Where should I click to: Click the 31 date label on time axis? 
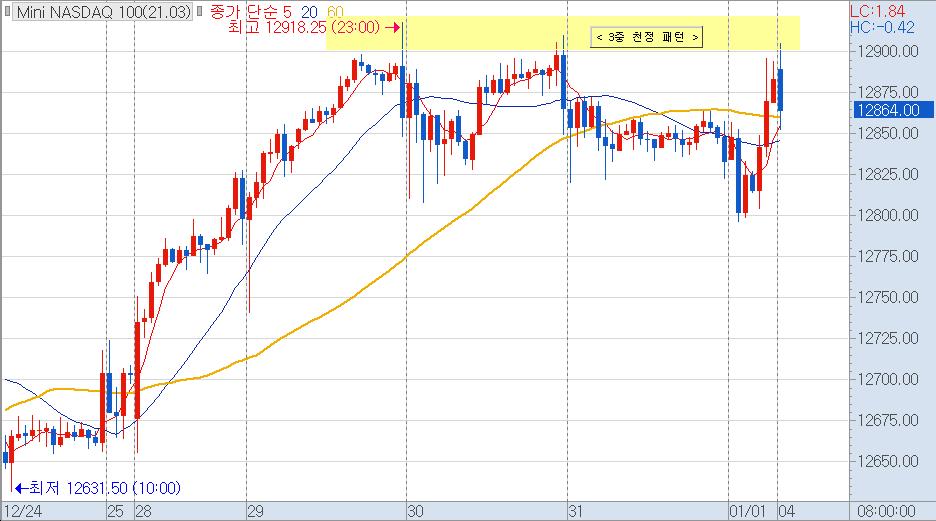575,511
